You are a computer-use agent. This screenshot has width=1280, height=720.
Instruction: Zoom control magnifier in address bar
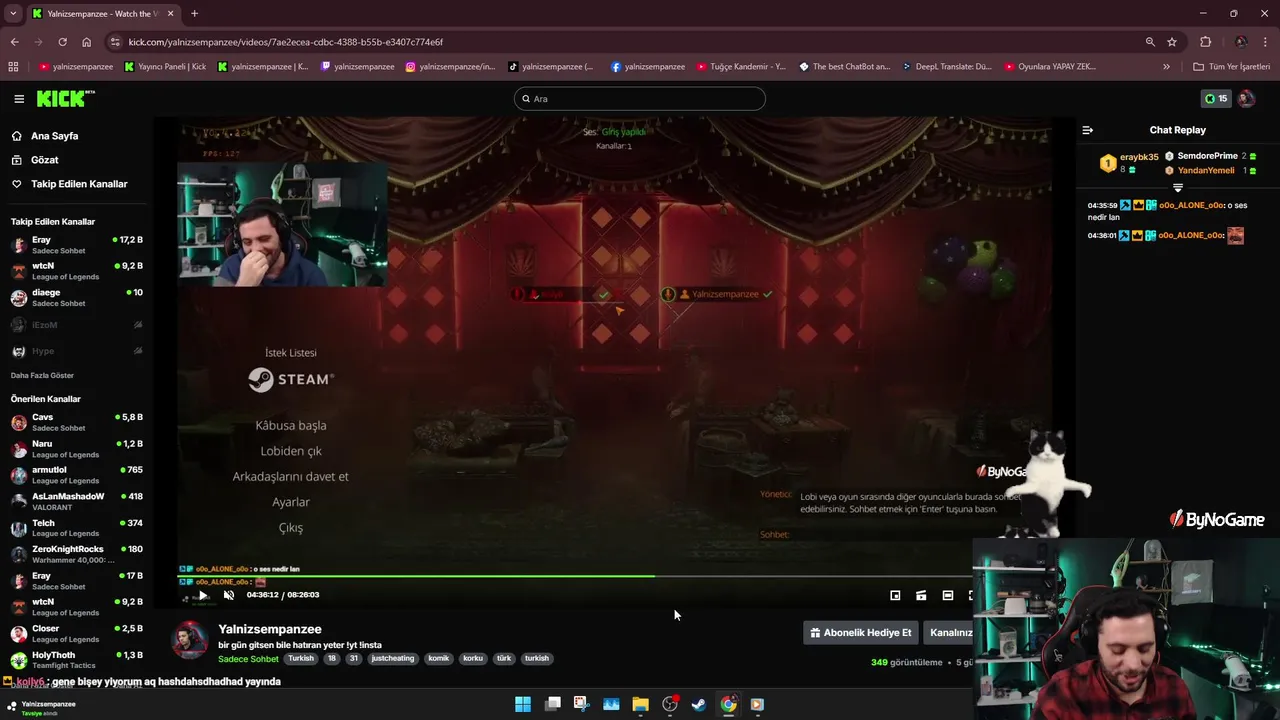coord(1150,42)
